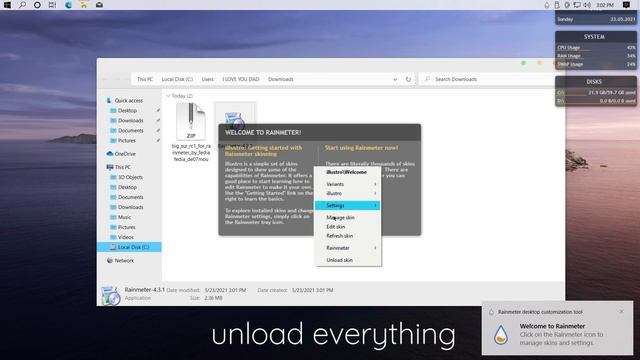Click the Sunday date skin row

pos(596,19)
